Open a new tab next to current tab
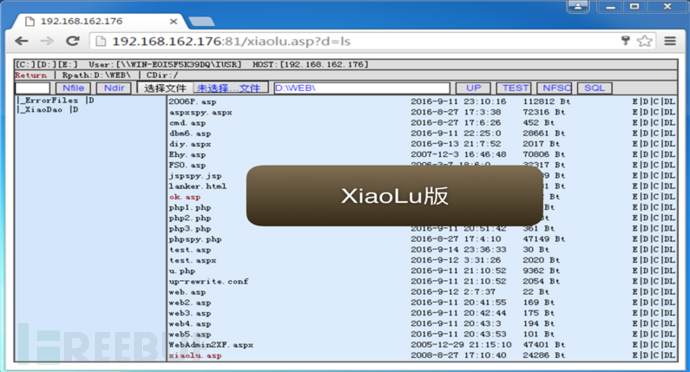 click(x=201, y=21)
